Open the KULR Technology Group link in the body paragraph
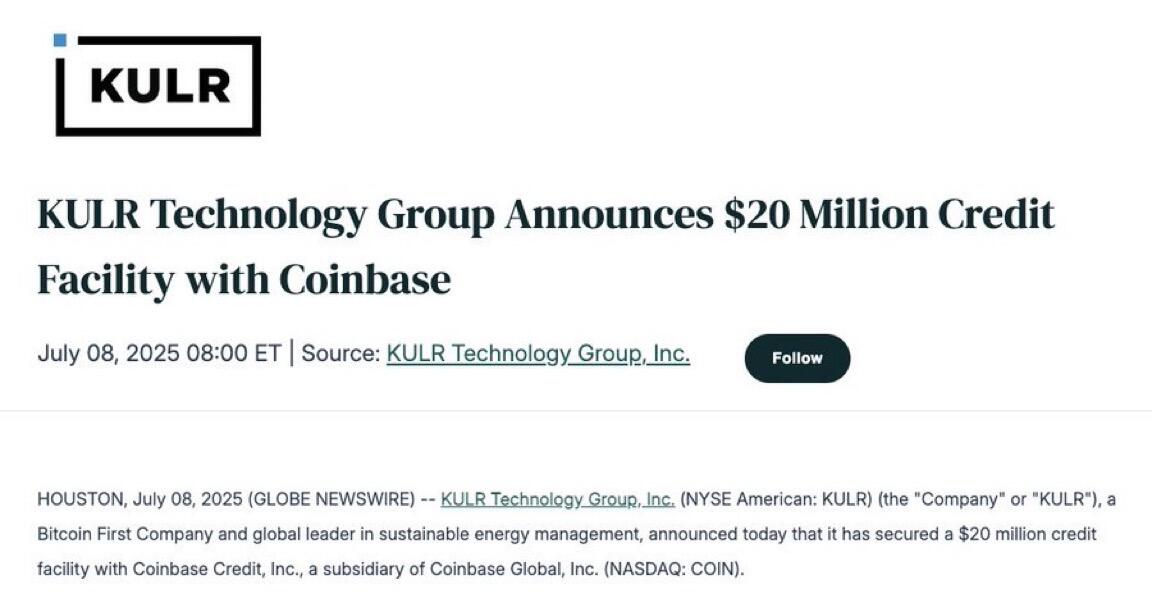The height and width of the screenshot is (598, 1152). click(558, 500)
